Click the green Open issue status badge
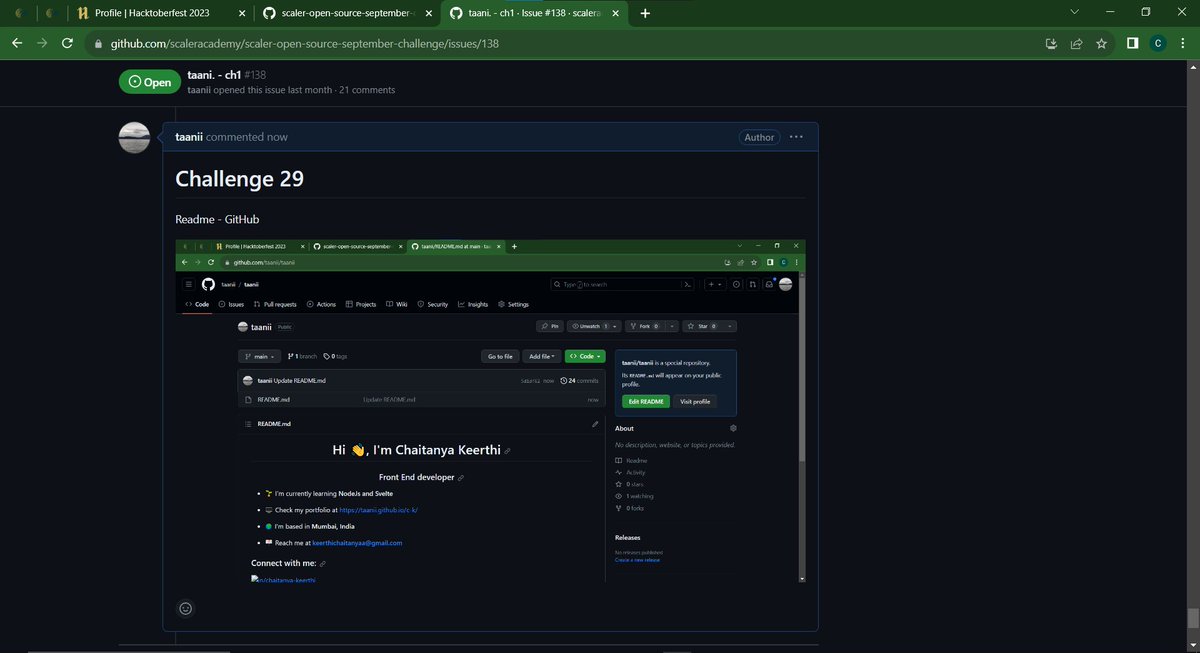This screenshot has width=1200, height=653. pos(149,82)
